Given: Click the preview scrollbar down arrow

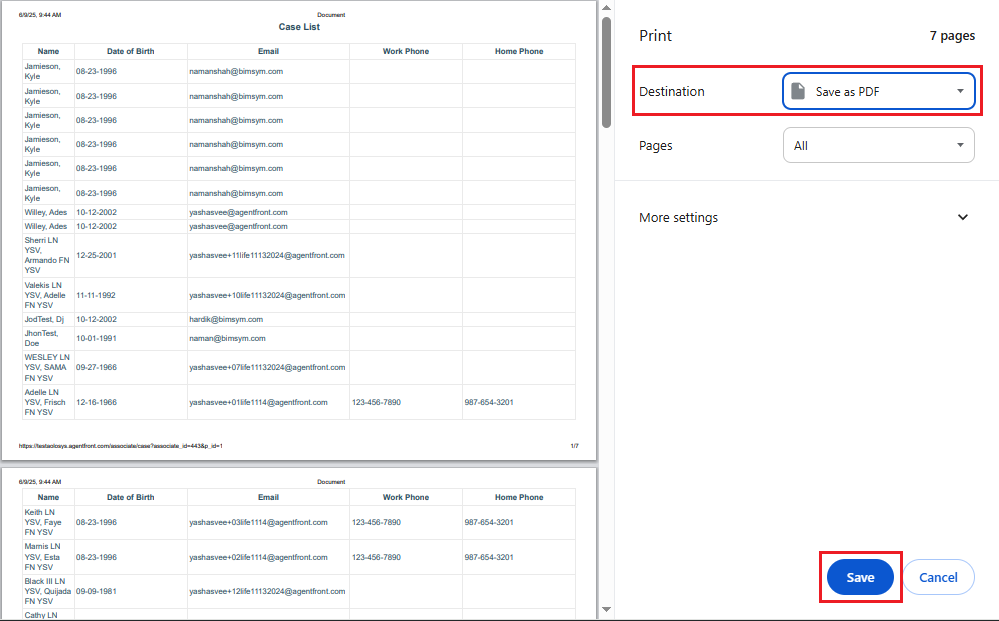Looking at the screenshot, I should point(606,609).
